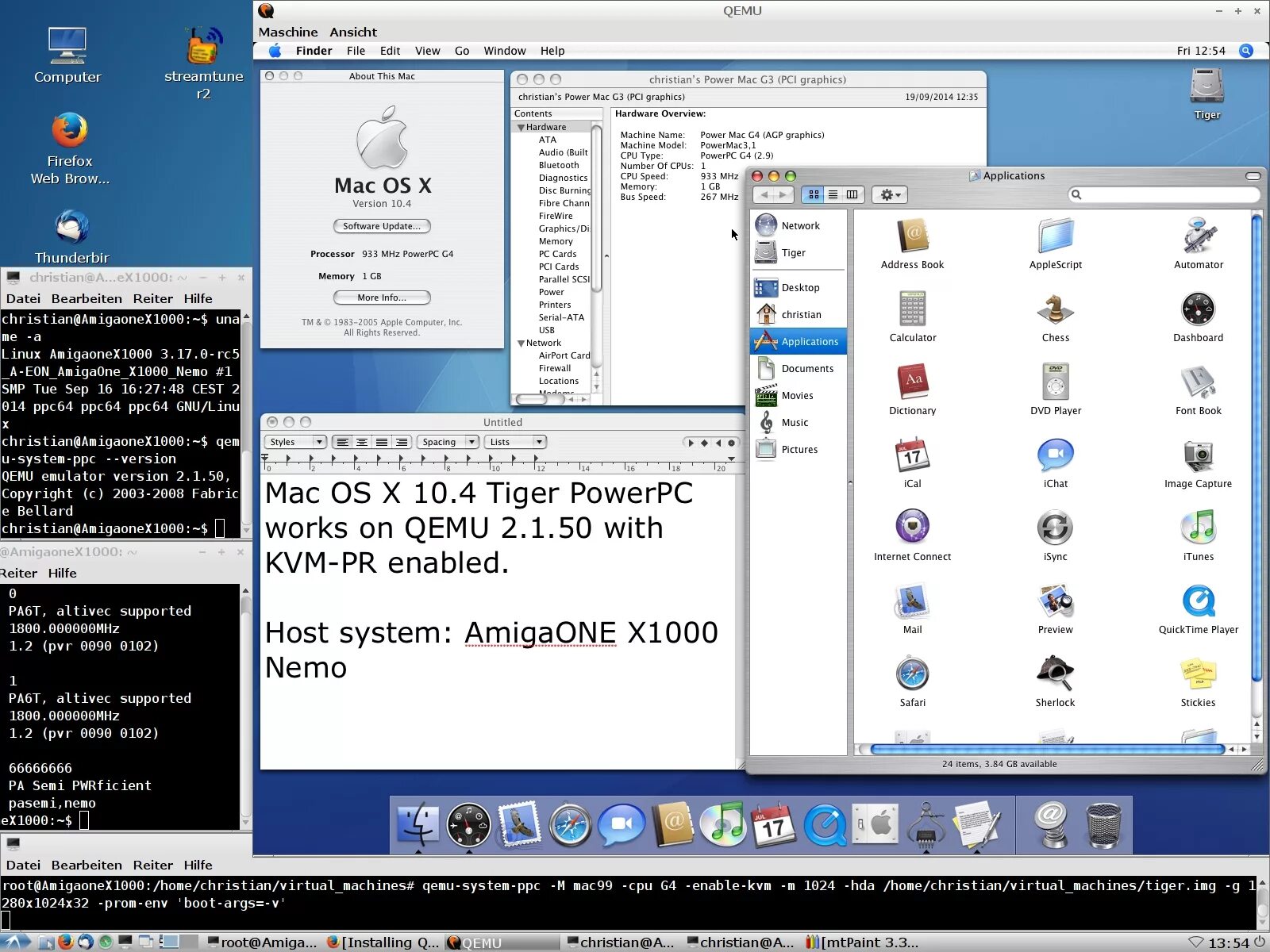Open the Font Book application icon
Screen dimensions: 1270x952
coord(1199,382)
